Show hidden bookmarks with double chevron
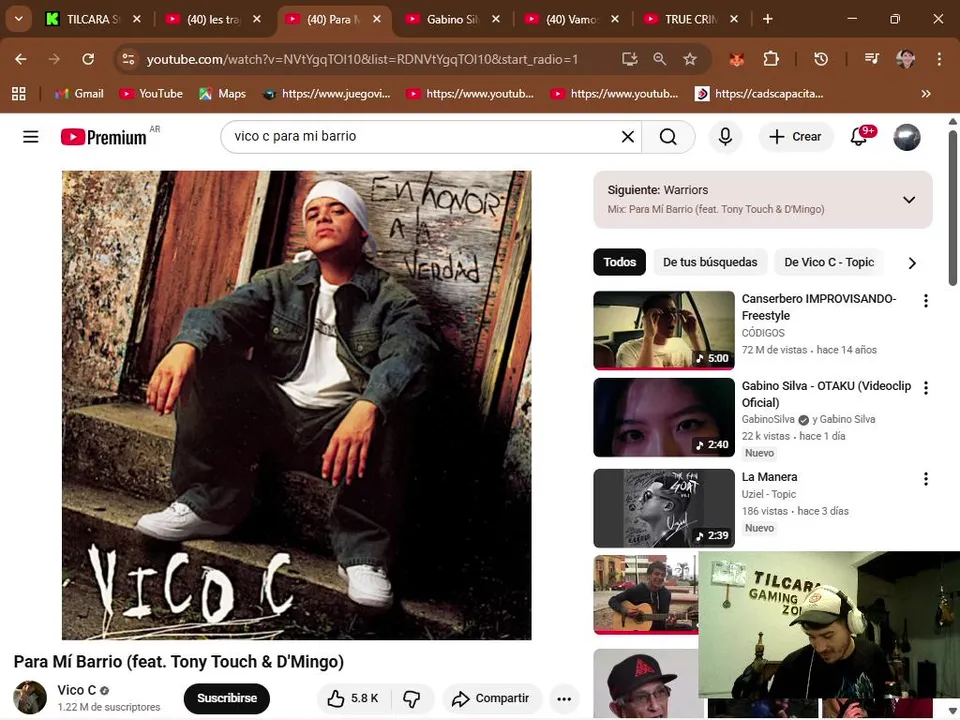This screenshot has width=960, height=720. pos(926,94)
